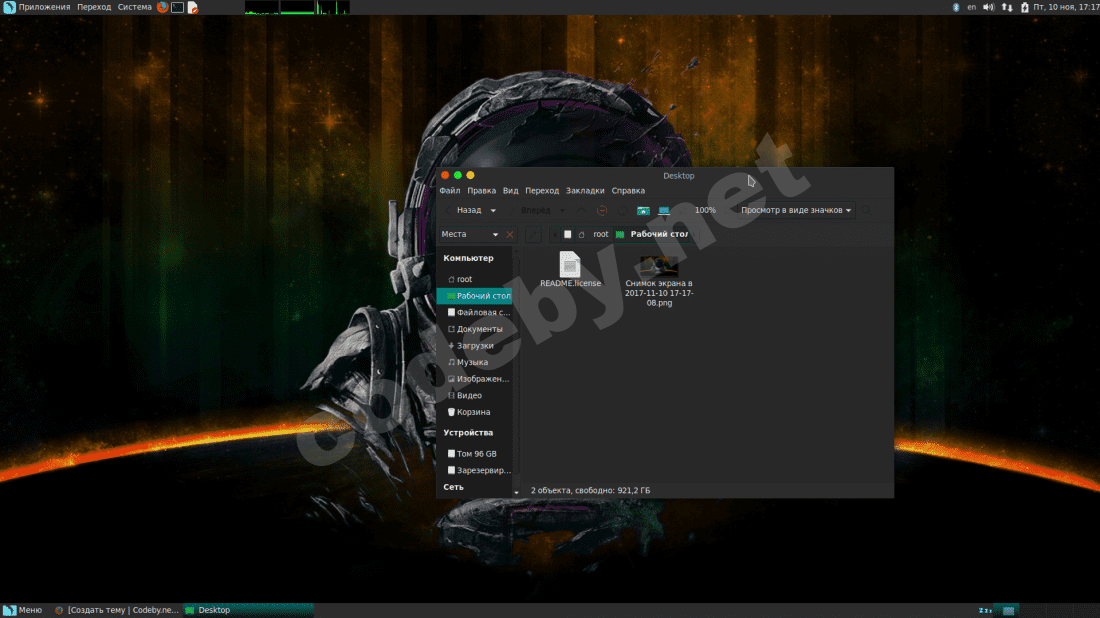Expand the Сеть sidebar section
Screen dimensions: 1100x618
click(453, 487)
